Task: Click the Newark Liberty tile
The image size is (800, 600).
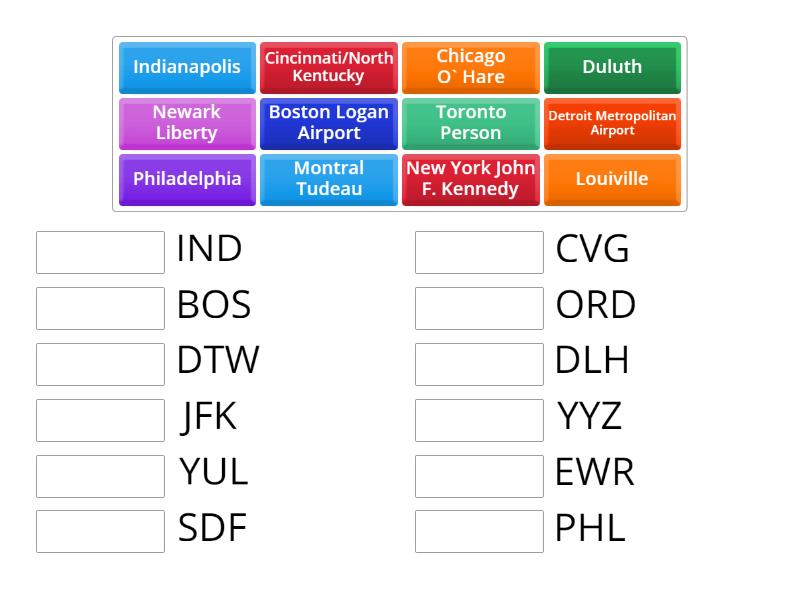Action: 186,124
